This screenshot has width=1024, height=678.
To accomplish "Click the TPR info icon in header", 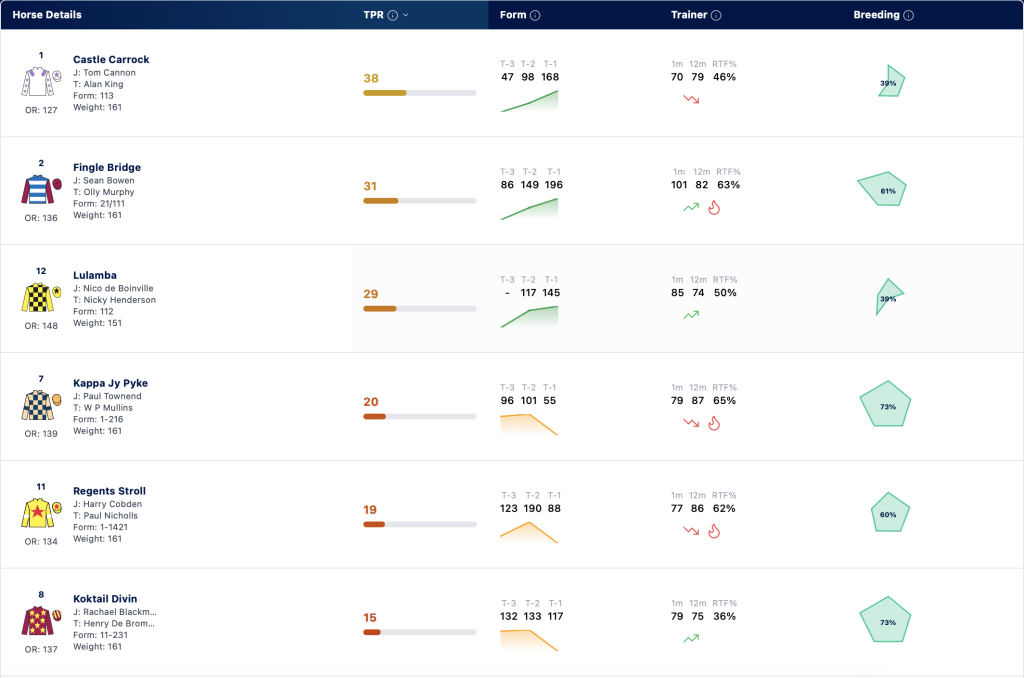I will [392, 15].
